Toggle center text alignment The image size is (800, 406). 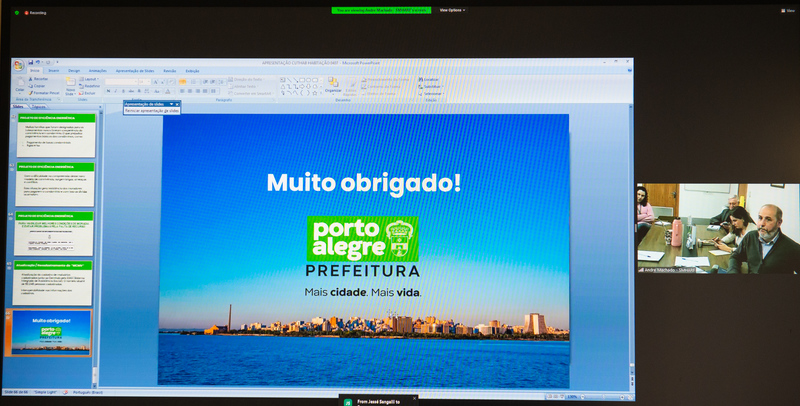tap(190, 91)
